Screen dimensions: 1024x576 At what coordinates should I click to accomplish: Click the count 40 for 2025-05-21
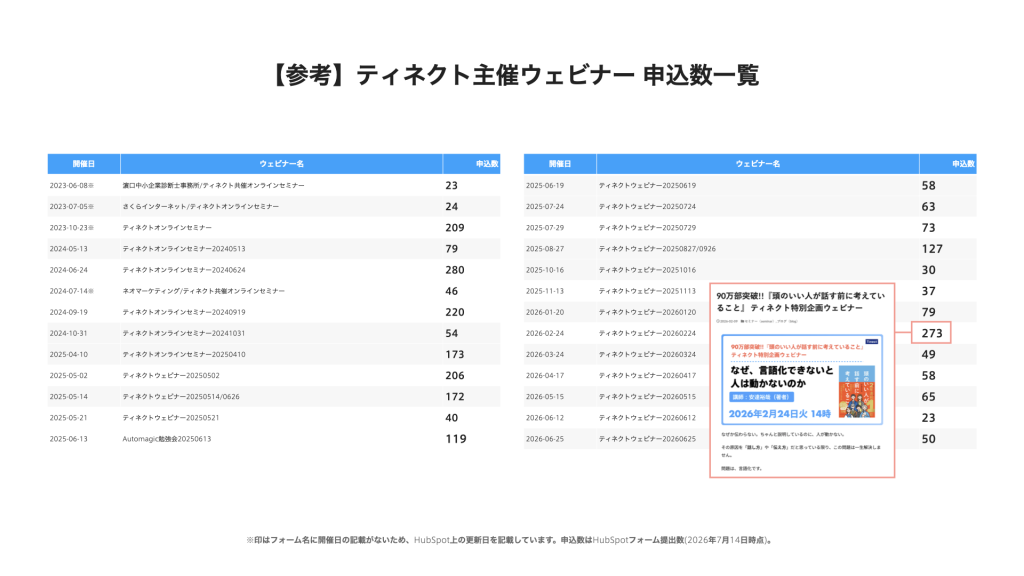click(x=451, y=418)
